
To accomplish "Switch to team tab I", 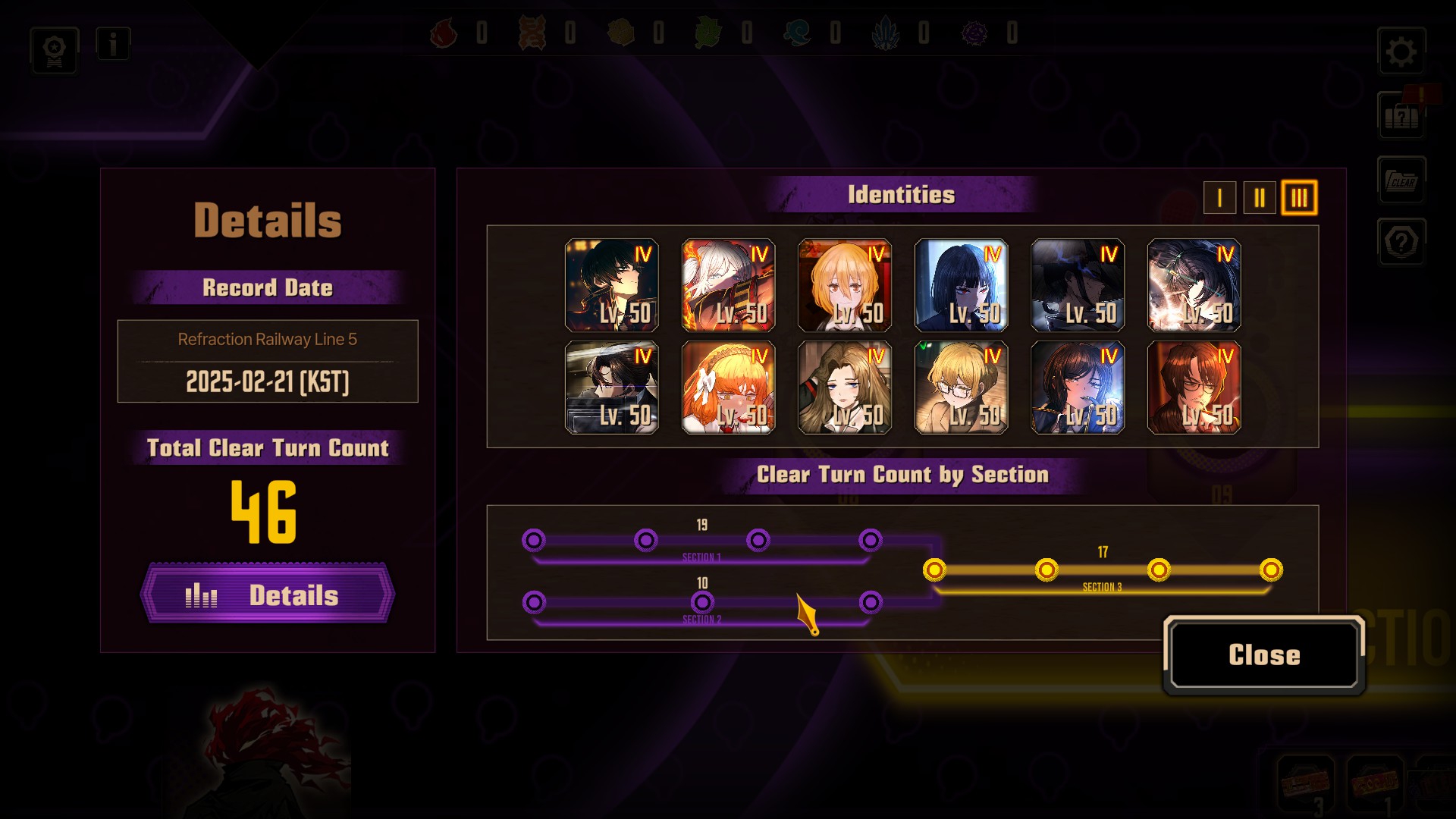I will pos(1219,198).
